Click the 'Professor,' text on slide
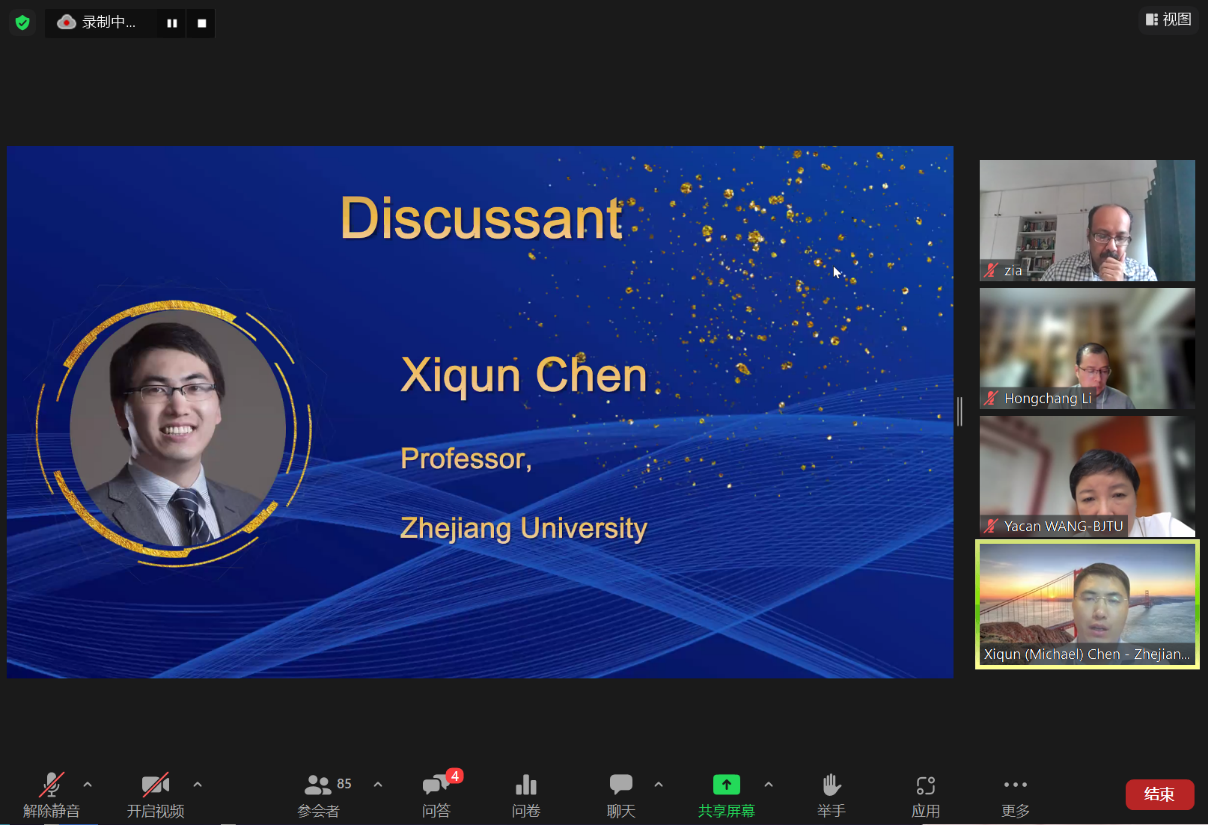The height and width of the screenshot is (825, 1208). (466, 459)
